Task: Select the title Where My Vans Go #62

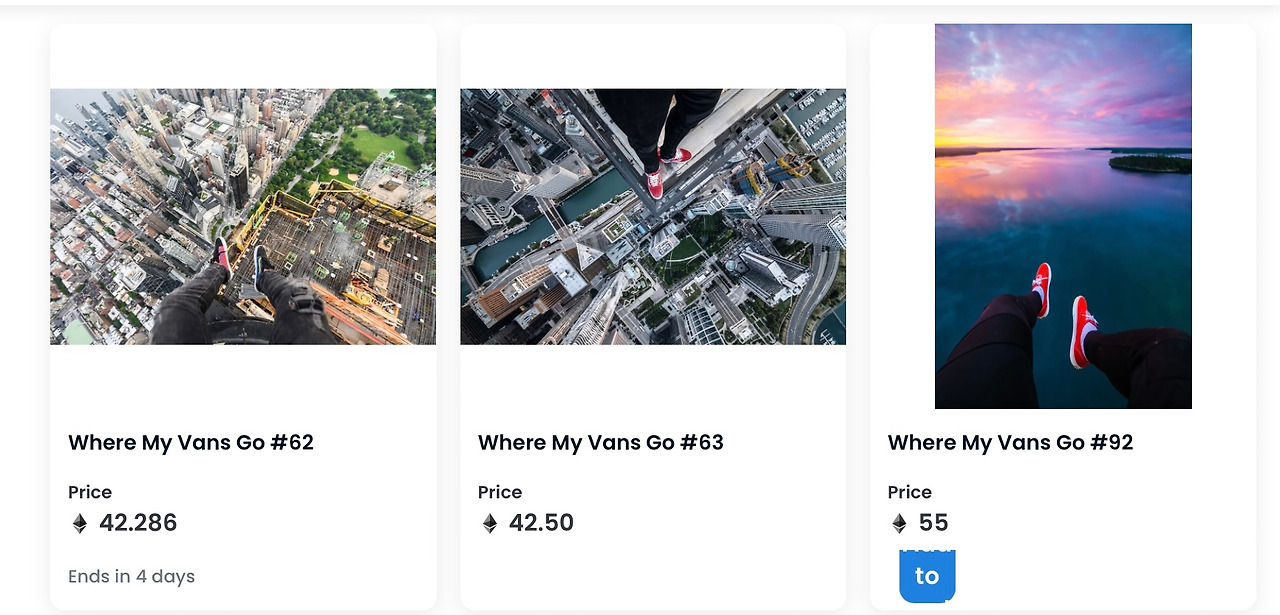Action: point(191,442)
